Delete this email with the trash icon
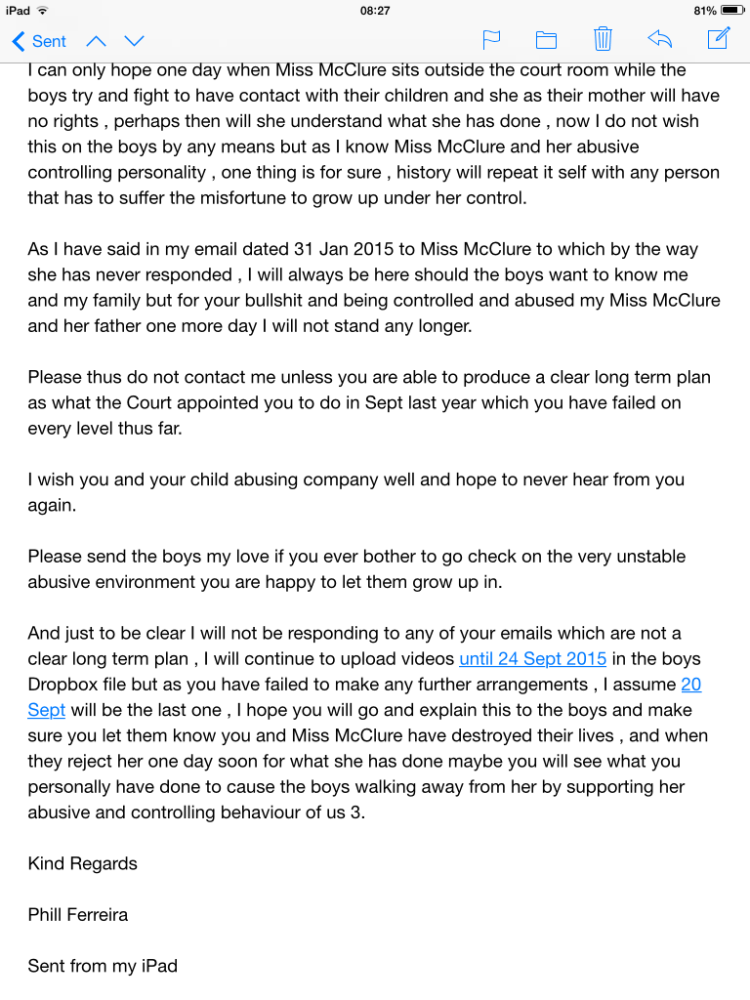Screen dimensions: 750x1000 pos(602,39)
